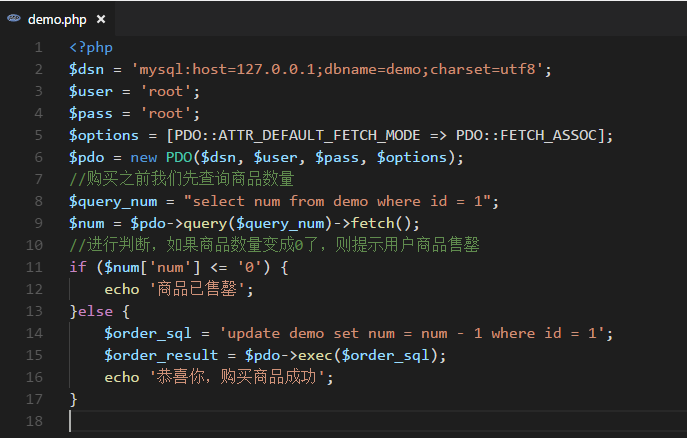Image resolution: width=687 pixels, height=438 pixels.
Task: Click the $pass variable name
Action: (89, 113)
